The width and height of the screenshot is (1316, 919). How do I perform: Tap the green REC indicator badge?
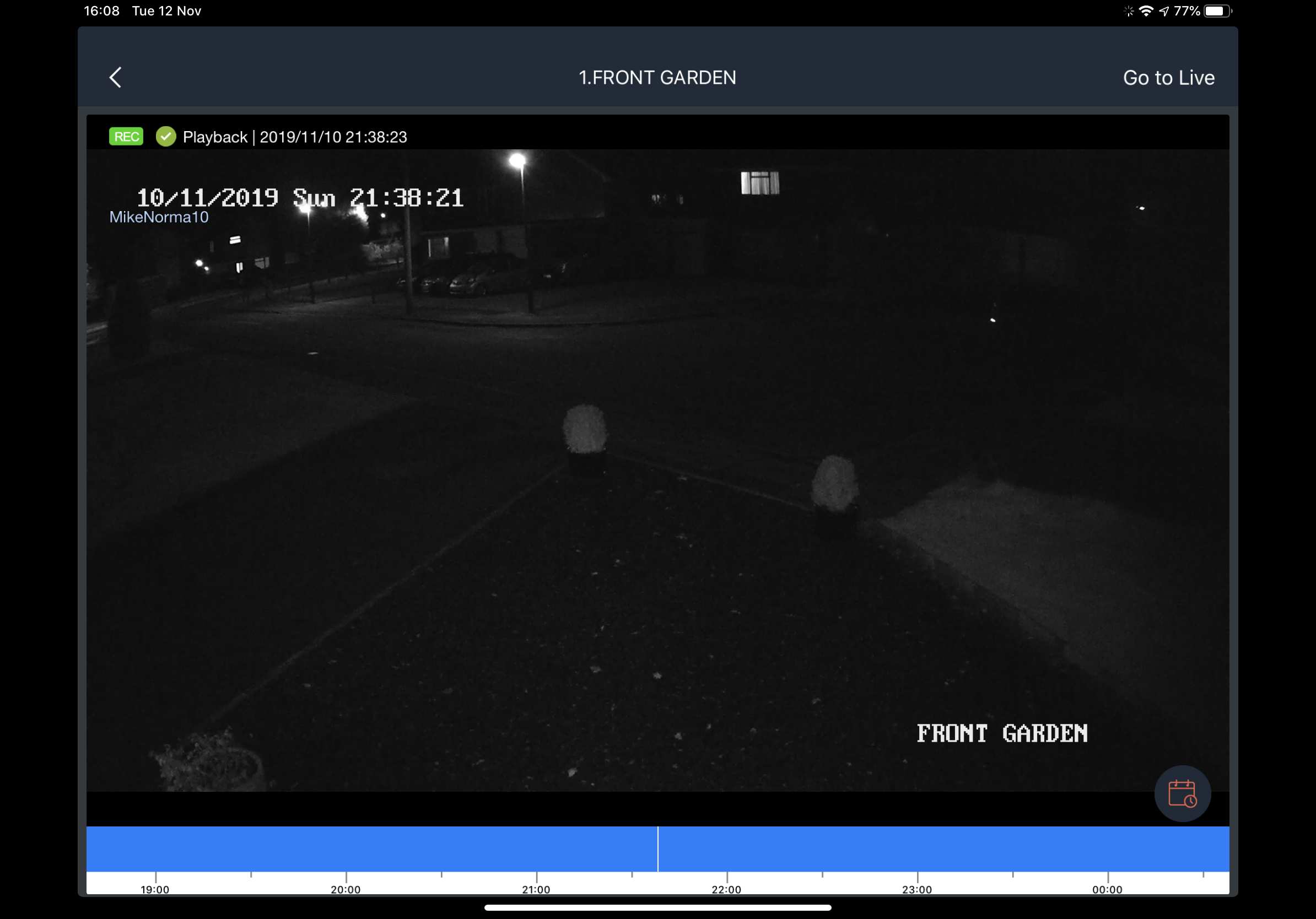point(126,137)
